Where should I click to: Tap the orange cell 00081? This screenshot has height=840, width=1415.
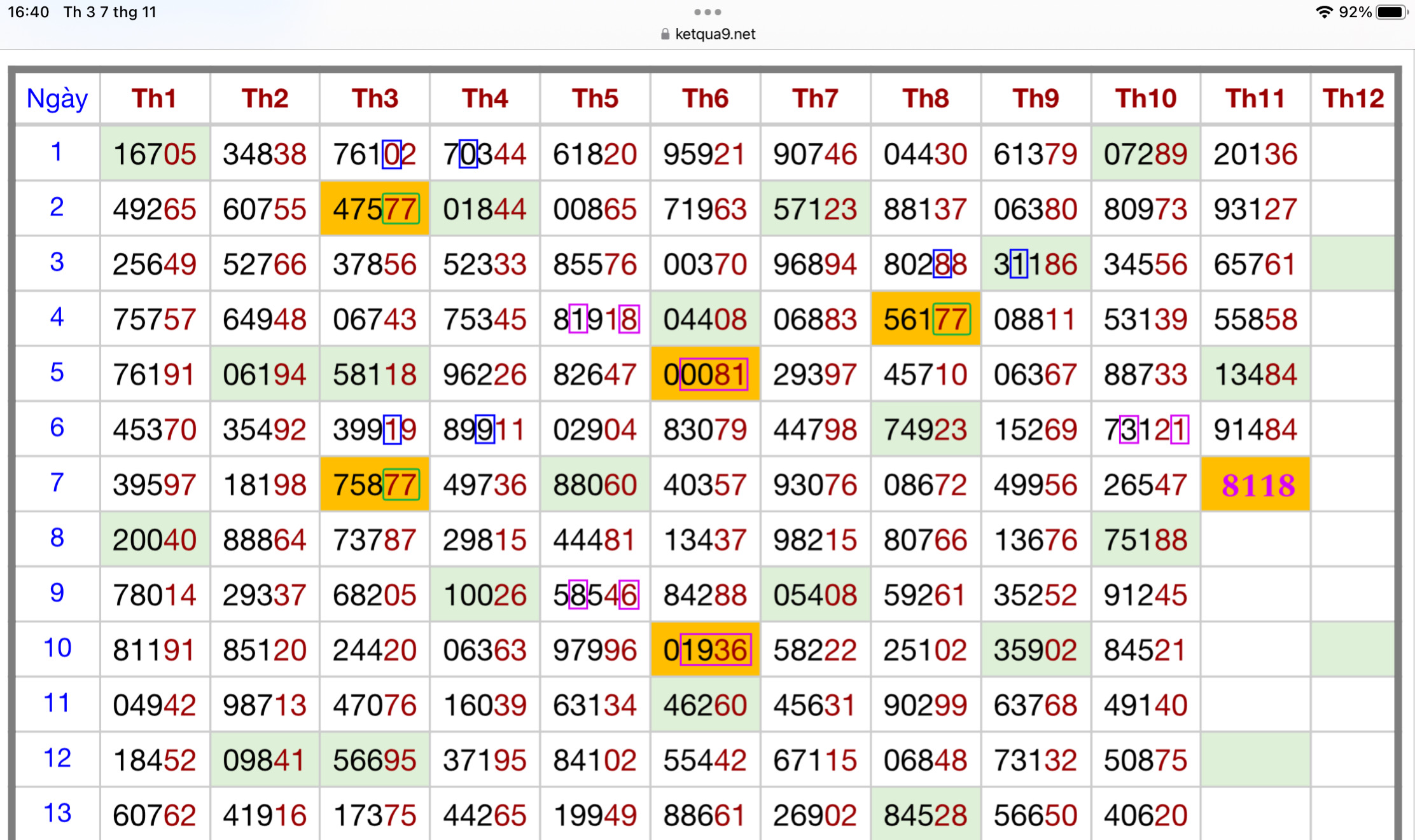tap(705, 375)
